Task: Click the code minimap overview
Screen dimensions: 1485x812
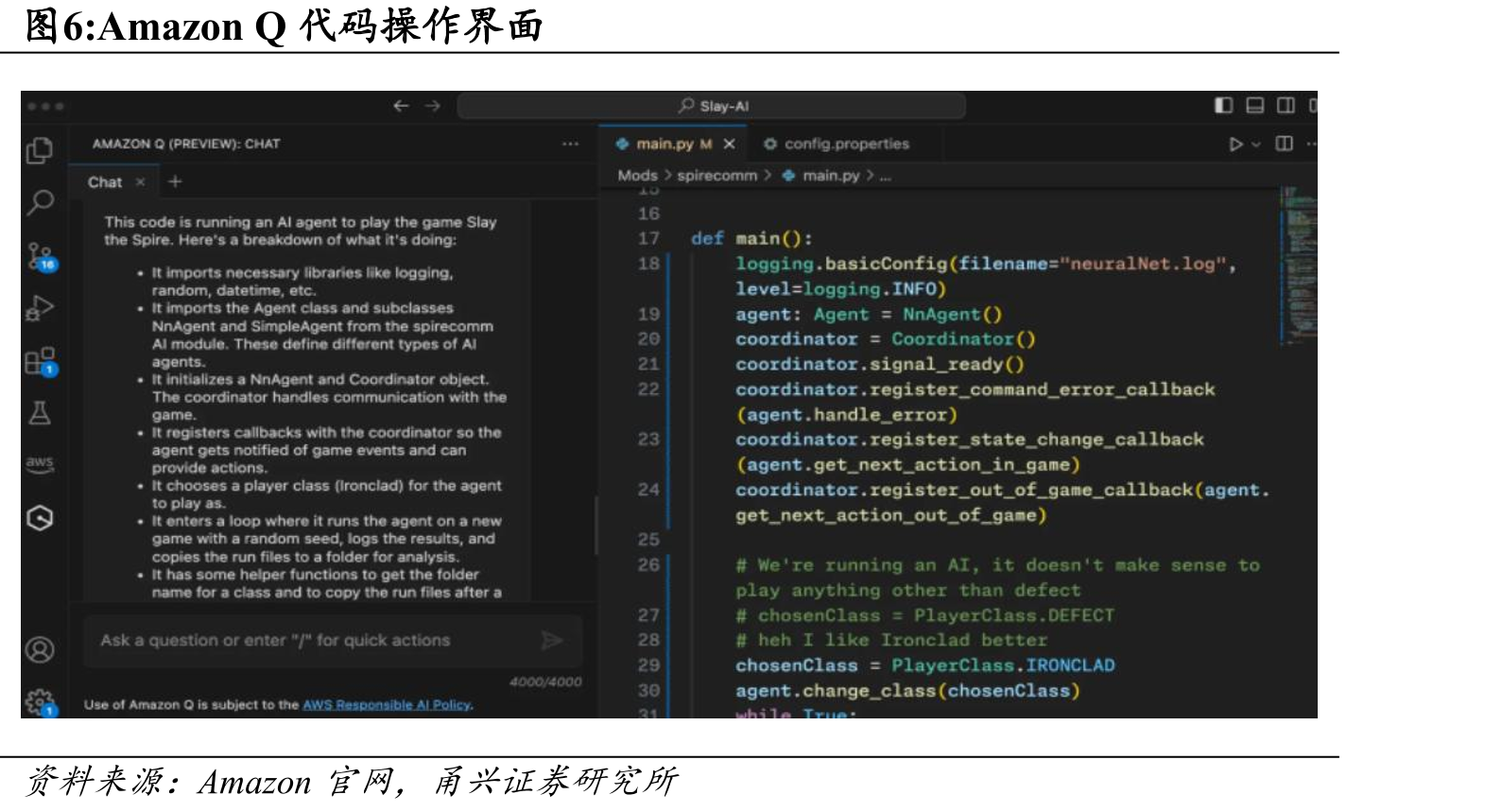Action: click(1297, 265)
